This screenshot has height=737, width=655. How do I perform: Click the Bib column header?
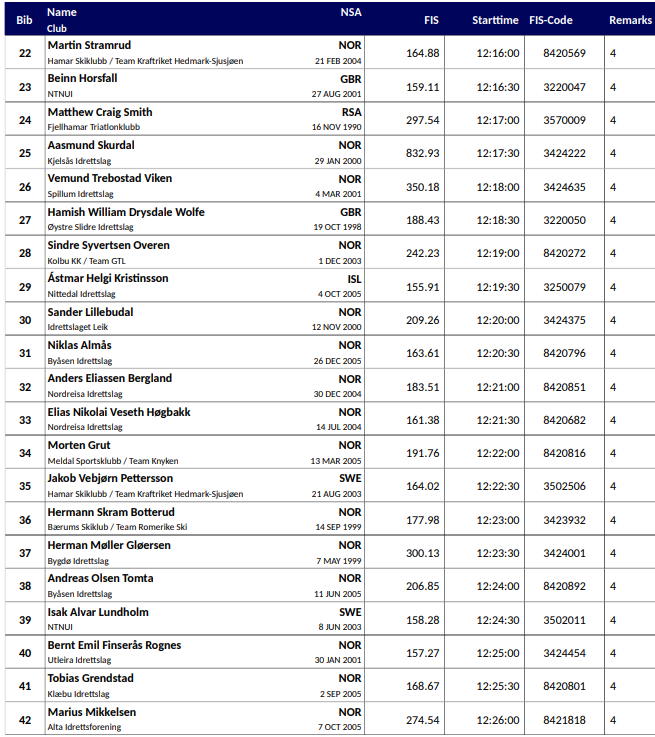(24, 20)
